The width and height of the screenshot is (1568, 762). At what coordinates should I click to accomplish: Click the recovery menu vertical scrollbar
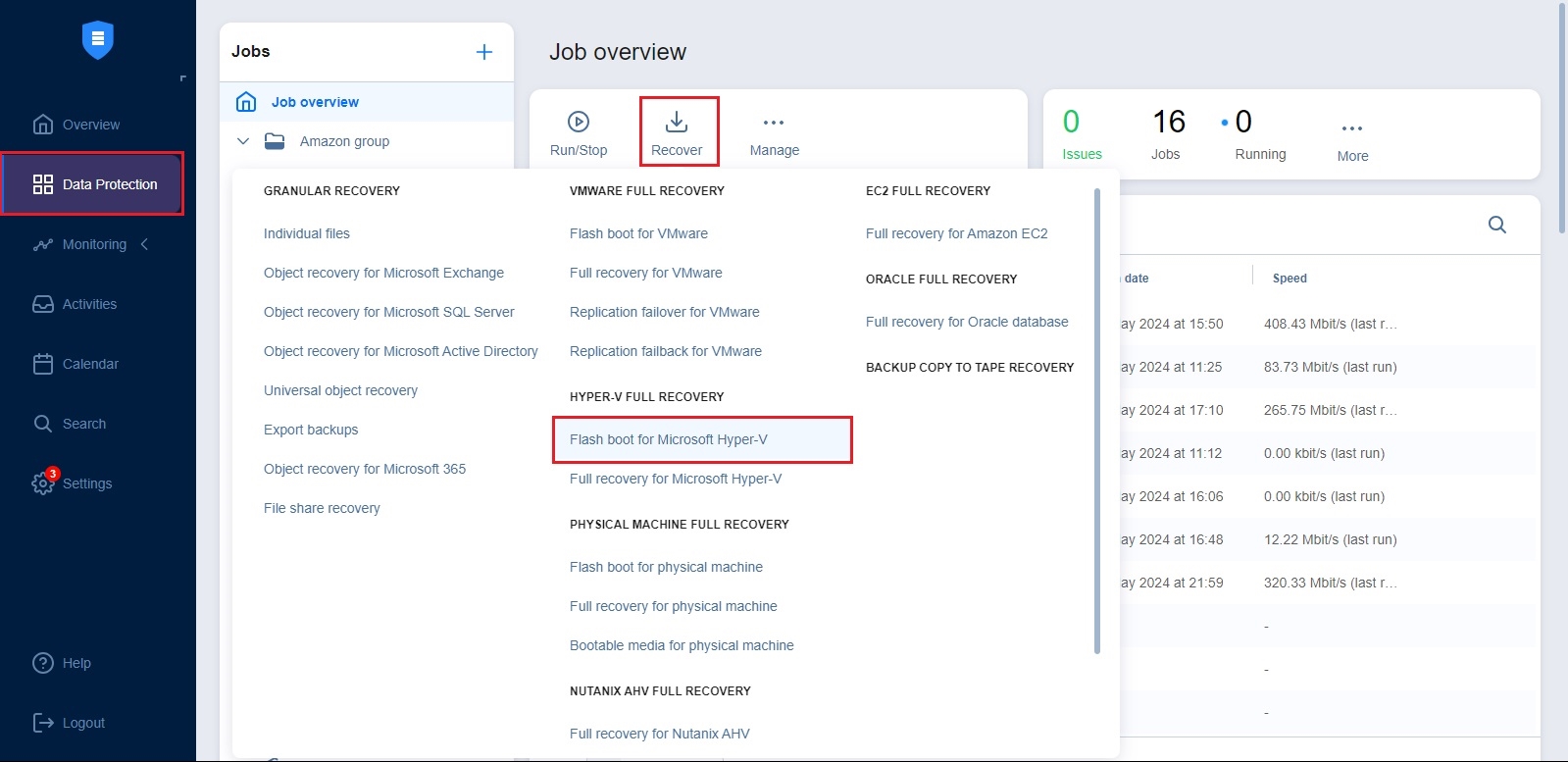pos(1096,422)
